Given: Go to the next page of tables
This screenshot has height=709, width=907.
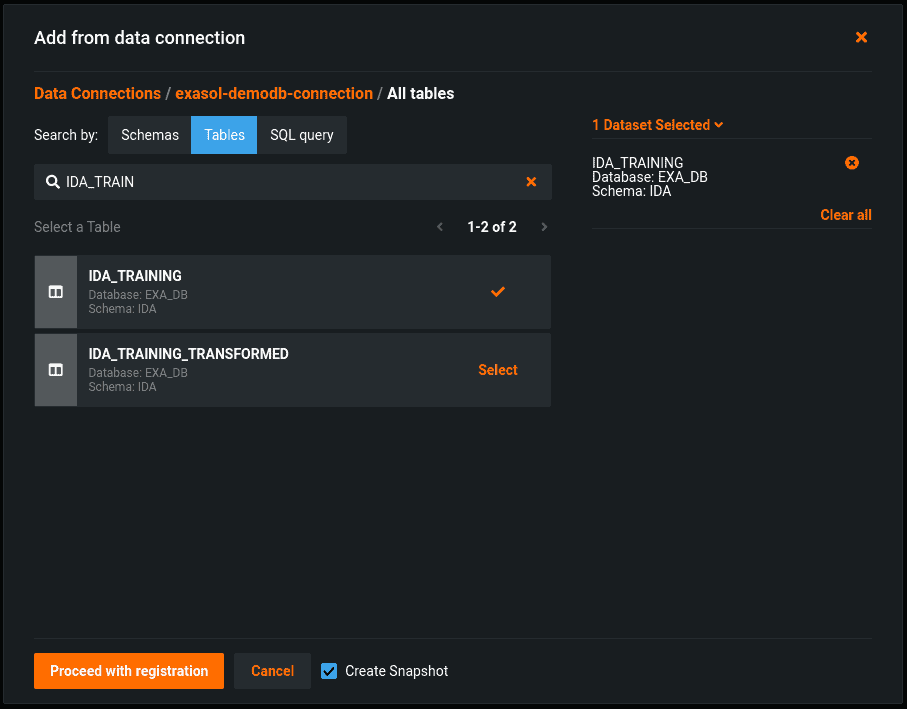Looking at the screenshot, I should pyautogui.click(x=544, y=227).
